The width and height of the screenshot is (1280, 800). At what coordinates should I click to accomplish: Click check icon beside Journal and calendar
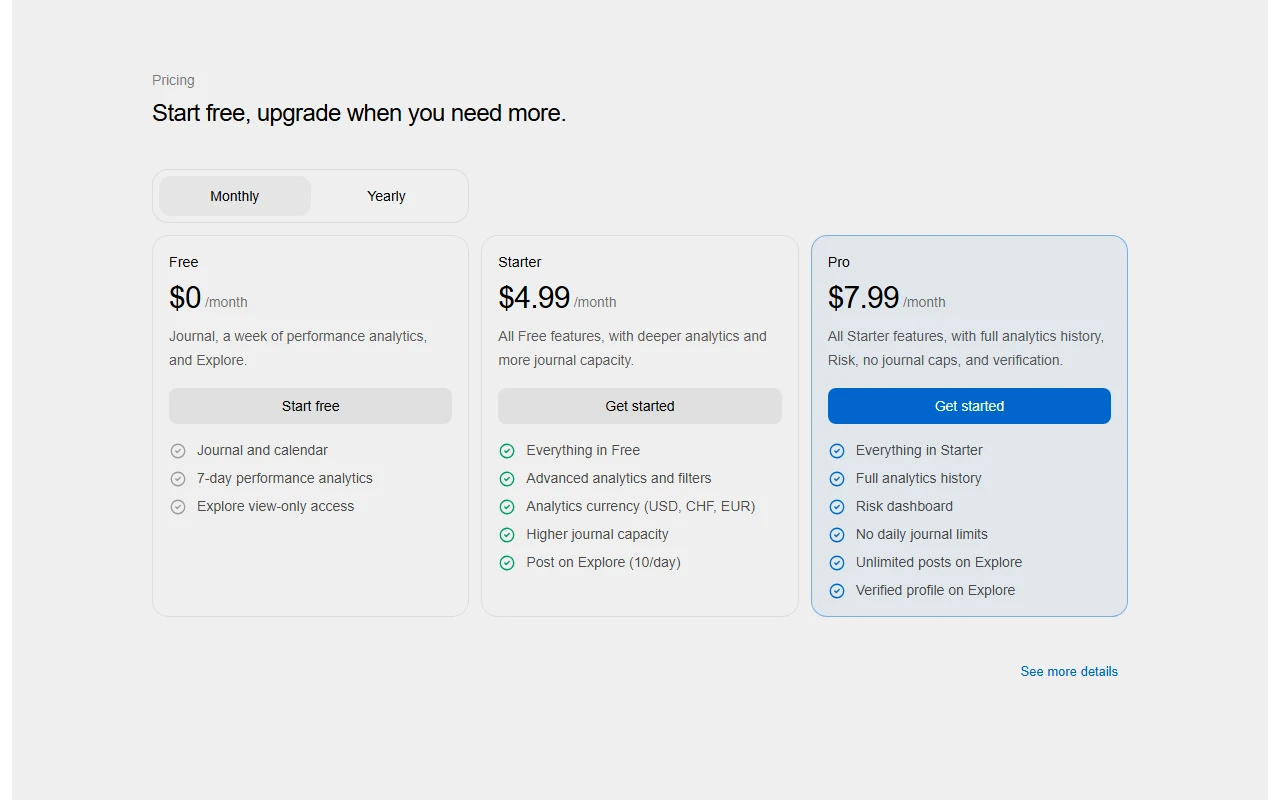pyautogui.click(x=178, y=451)
